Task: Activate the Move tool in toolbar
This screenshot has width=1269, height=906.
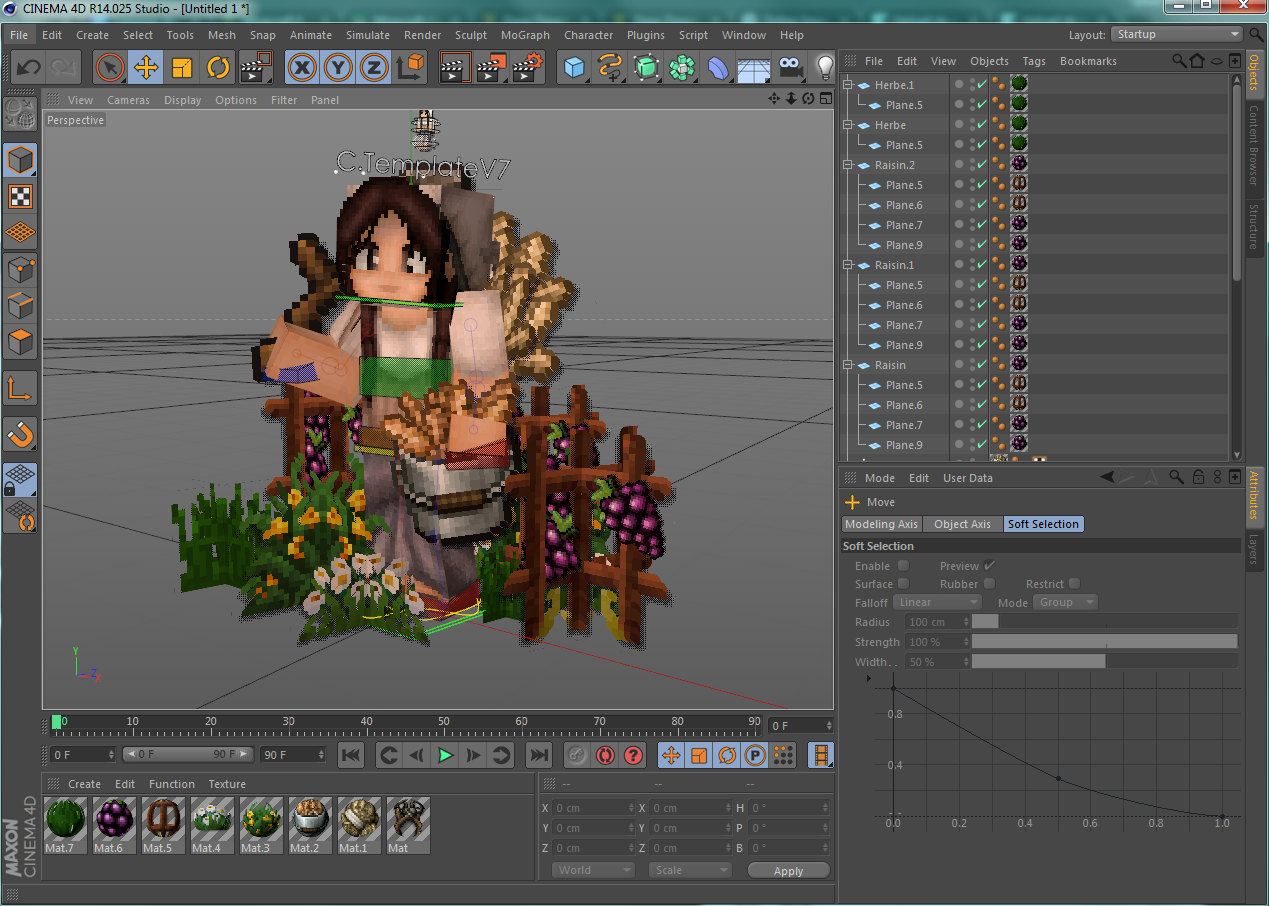Action: click(146, 68)
